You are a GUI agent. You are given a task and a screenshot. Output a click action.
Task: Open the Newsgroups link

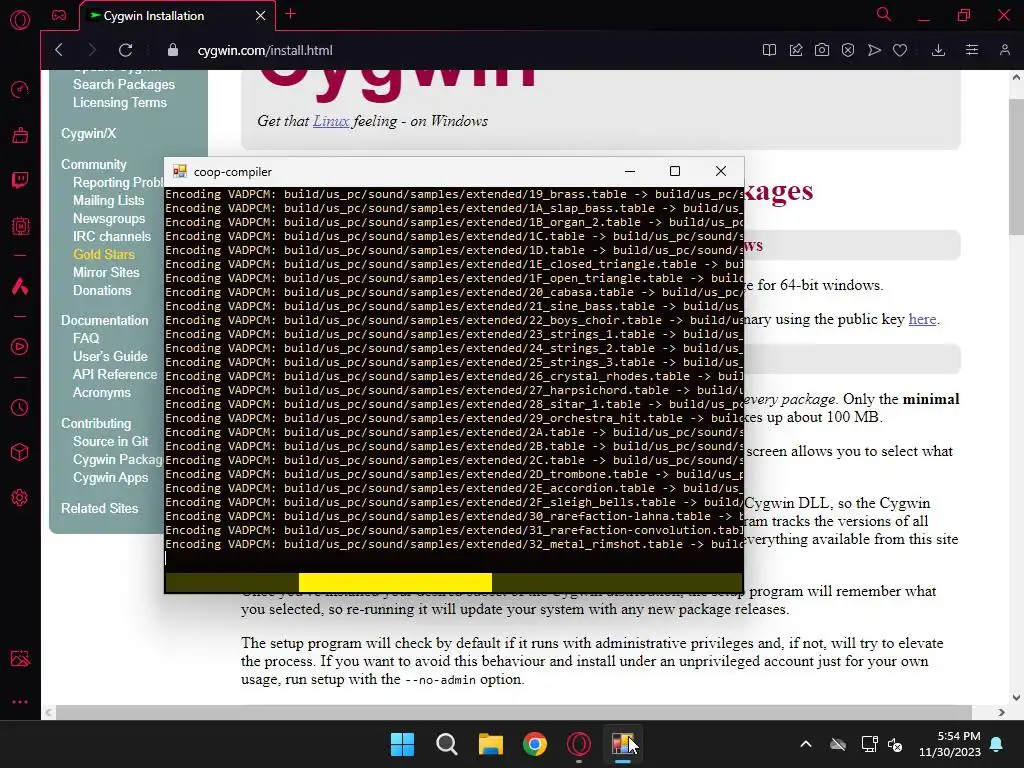(x=109, y=219)
